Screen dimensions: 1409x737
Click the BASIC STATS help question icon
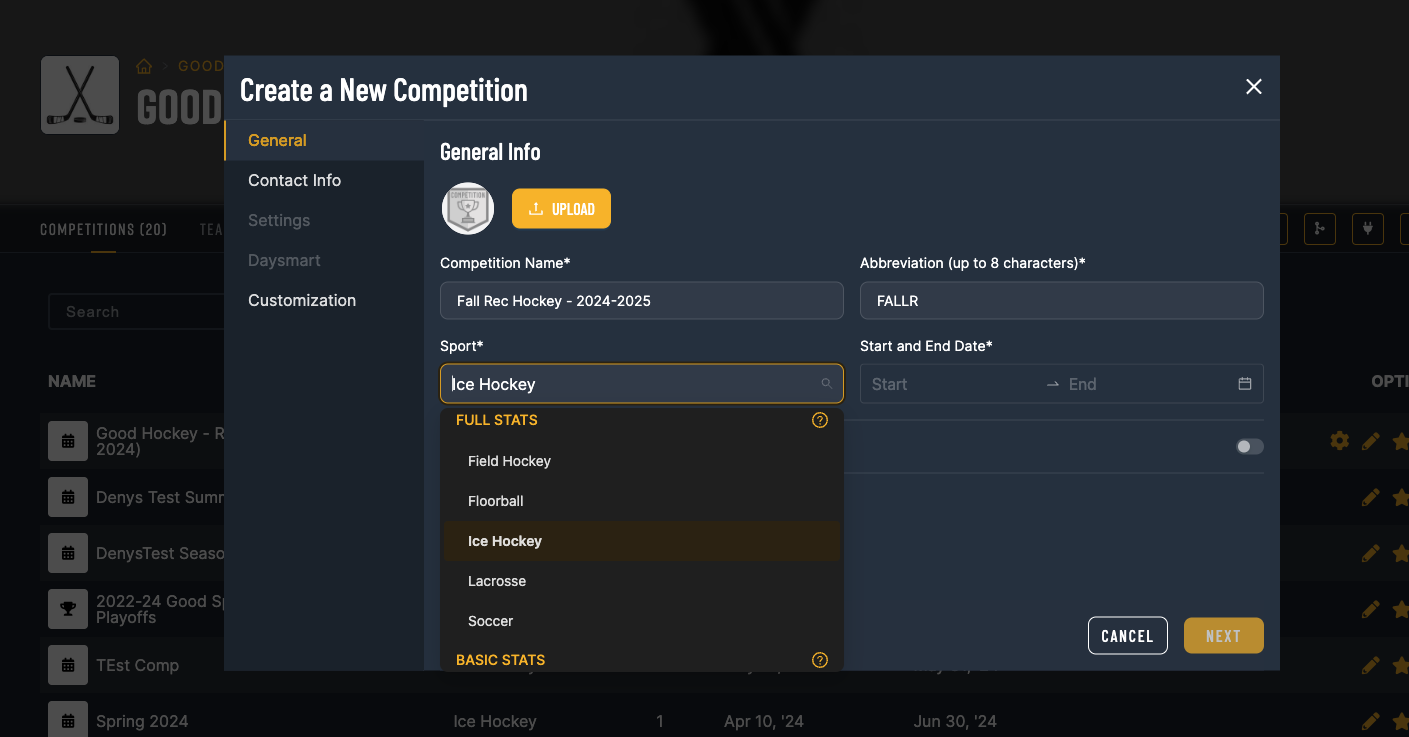(820, 660)
